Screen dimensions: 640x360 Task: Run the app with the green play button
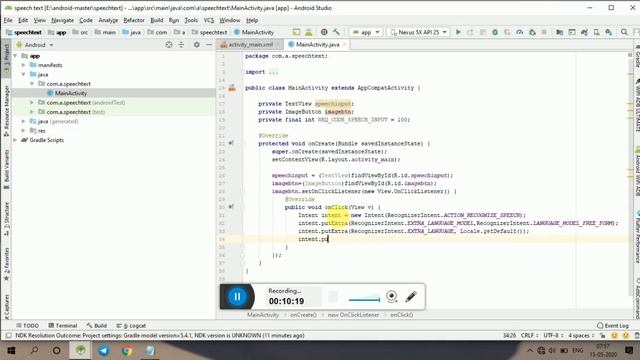(458, 32)
